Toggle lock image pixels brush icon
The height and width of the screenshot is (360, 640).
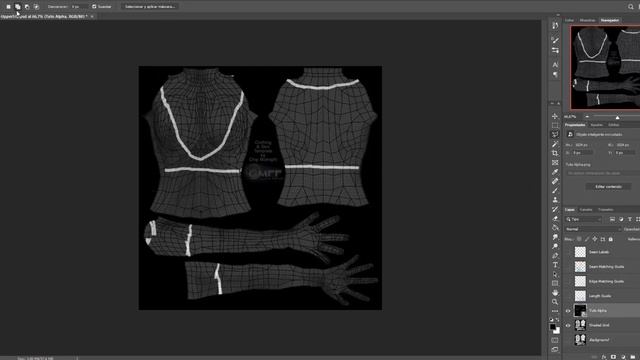[x=587, y=239]
